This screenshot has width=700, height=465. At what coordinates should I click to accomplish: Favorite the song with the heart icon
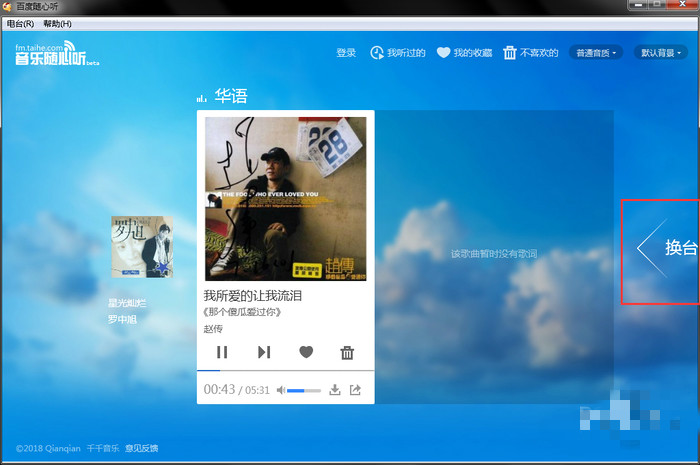click(306, 352)
